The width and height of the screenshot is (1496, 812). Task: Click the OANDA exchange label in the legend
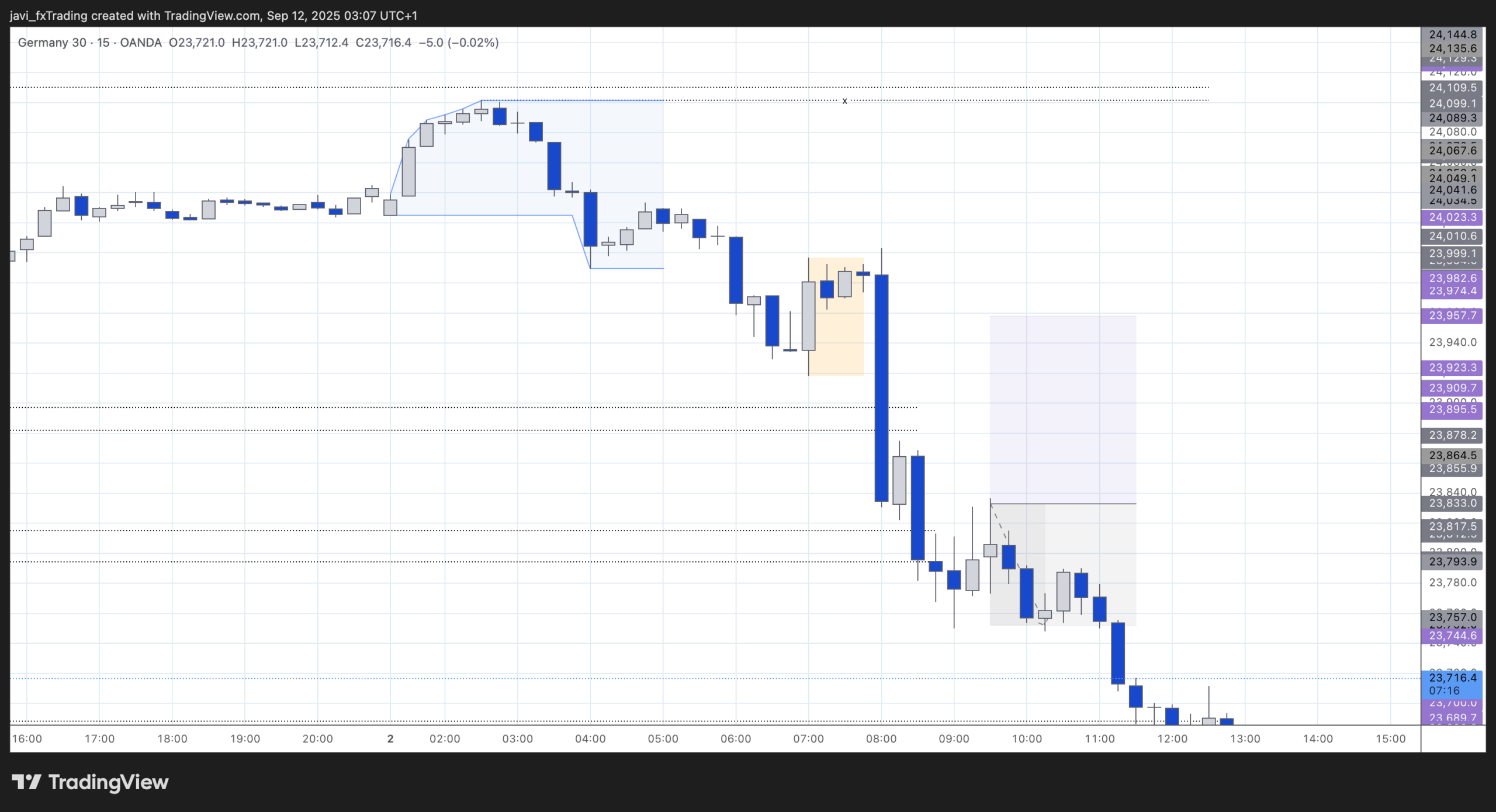tap(139, 43)
